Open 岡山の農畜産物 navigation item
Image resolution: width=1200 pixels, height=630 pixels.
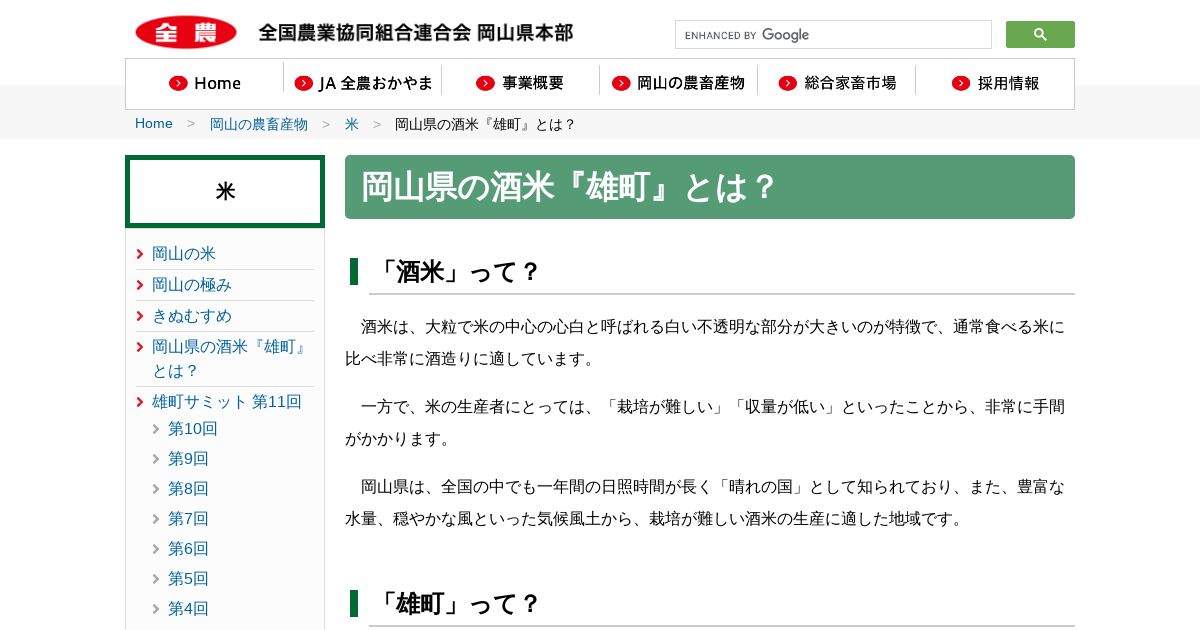point(678,83)
